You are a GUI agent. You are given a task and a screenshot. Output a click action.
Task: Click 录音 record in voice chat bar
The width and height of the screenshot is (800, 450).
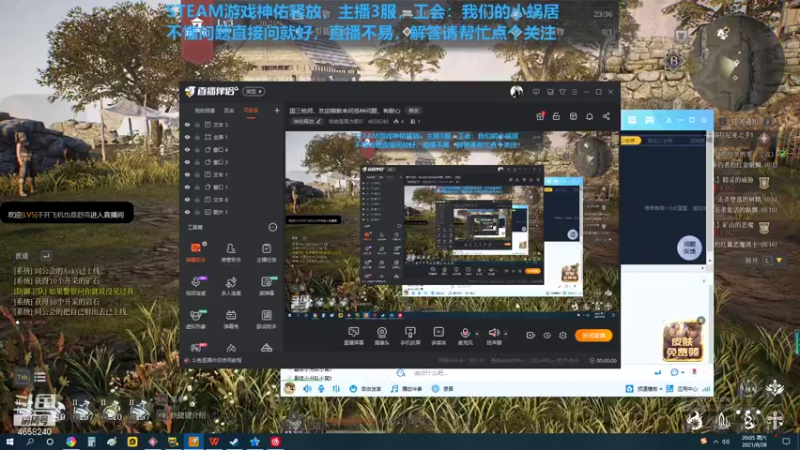(442, 389)
